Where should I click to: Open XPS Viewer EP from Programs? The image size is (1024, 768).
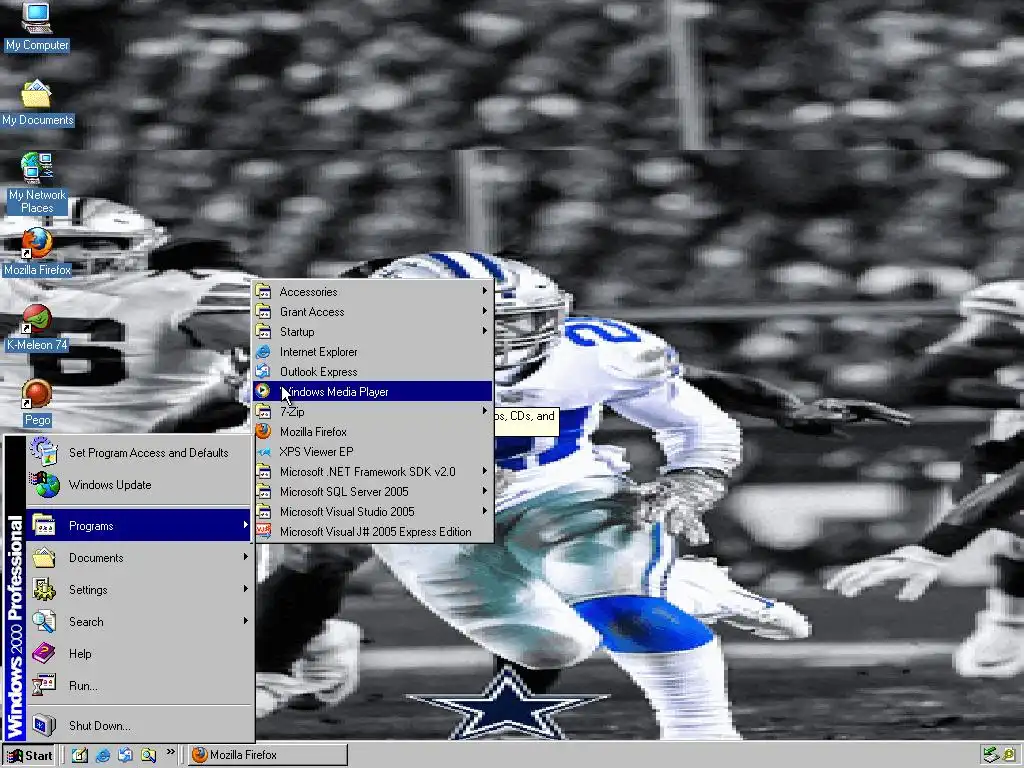pyautogui.click(x=373, y=452)
